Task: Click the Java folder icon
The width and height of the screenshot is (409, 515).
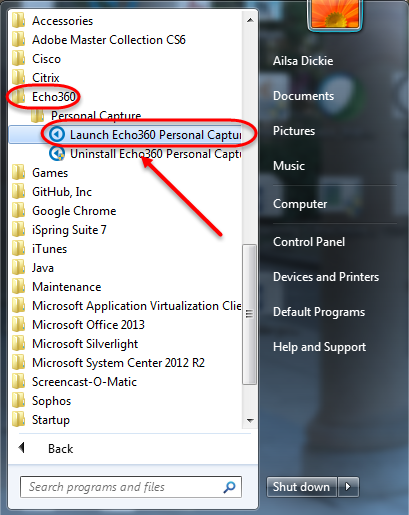Action: [x=18, y=268]
